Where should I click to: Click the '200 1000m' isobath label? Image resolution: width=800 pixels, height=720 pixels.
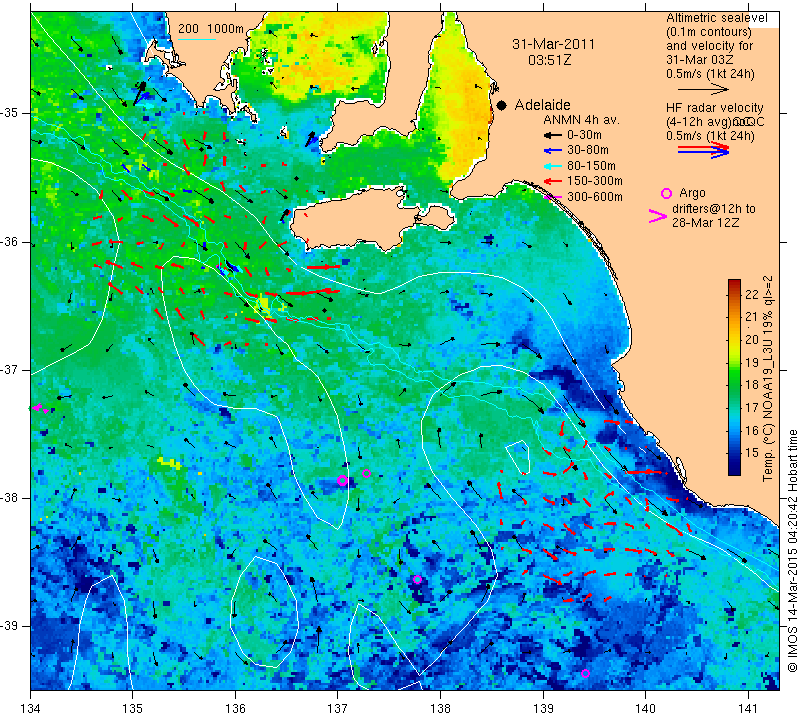point(211,29)
